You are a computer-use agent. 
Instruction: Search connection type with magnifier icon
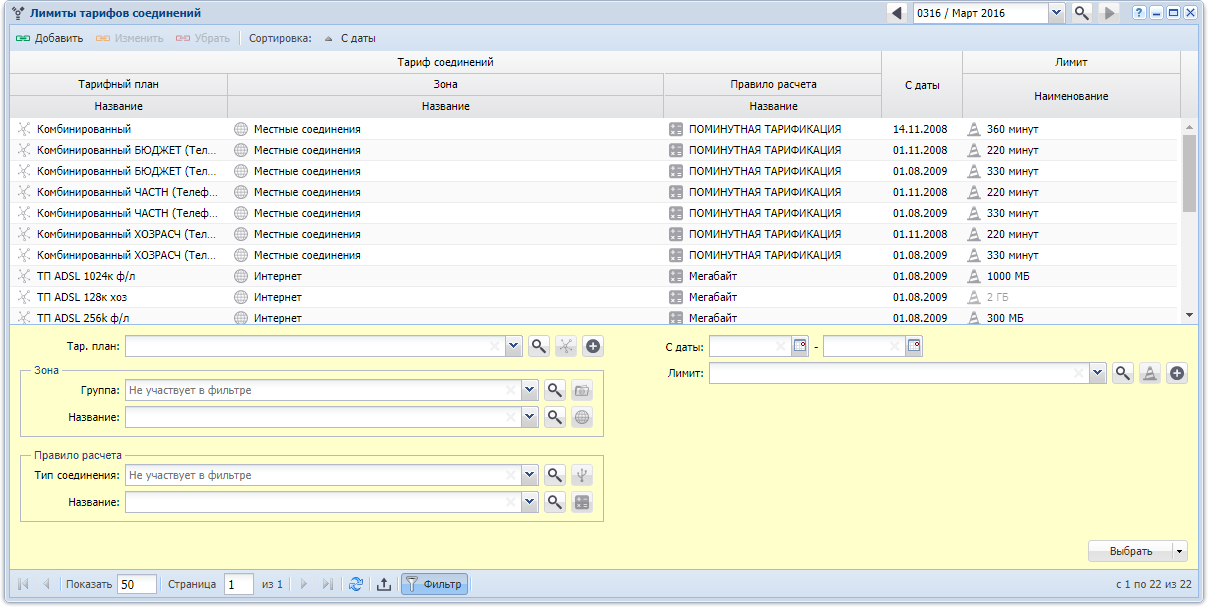(x=555, y=475)
